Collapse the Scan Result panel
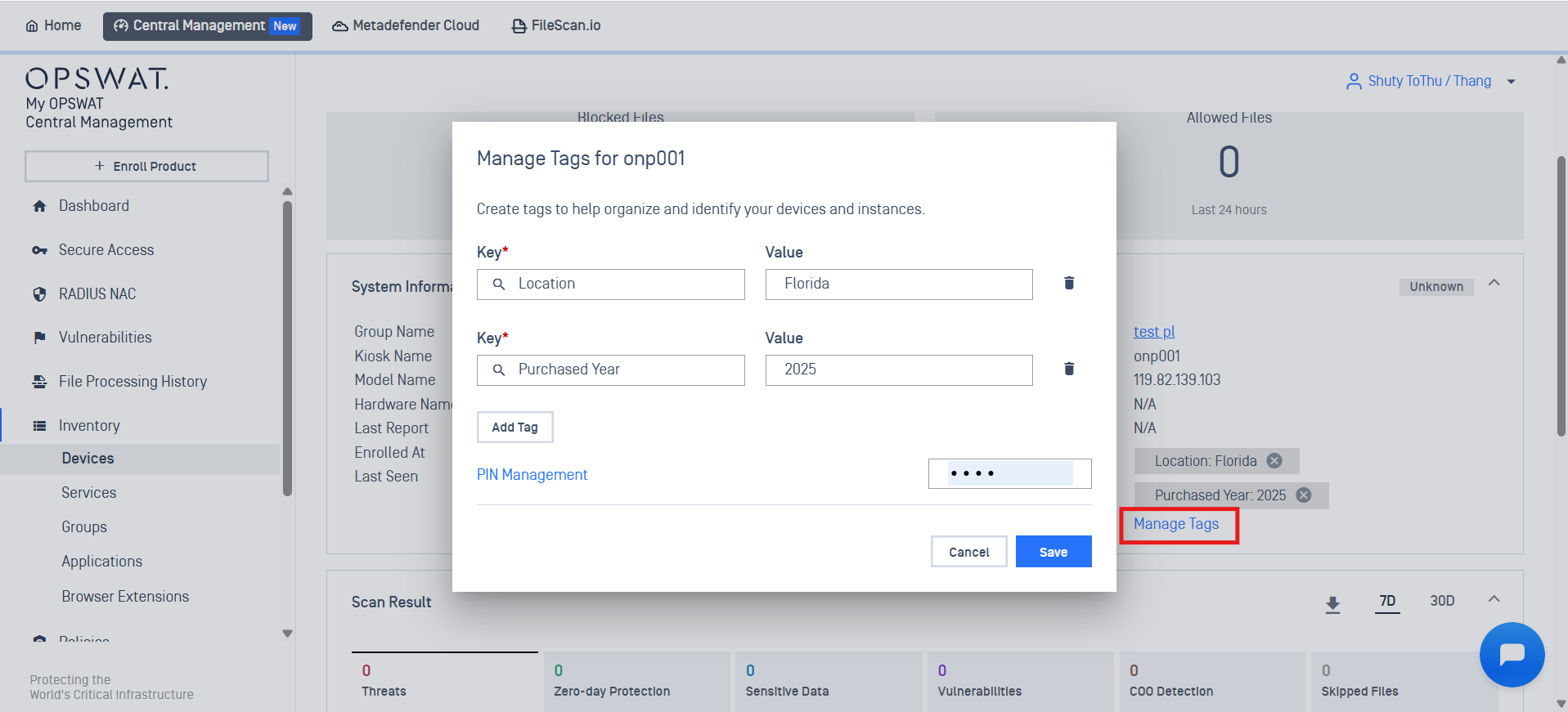This screenshot has height=712, width=1568. point(1494,599)
